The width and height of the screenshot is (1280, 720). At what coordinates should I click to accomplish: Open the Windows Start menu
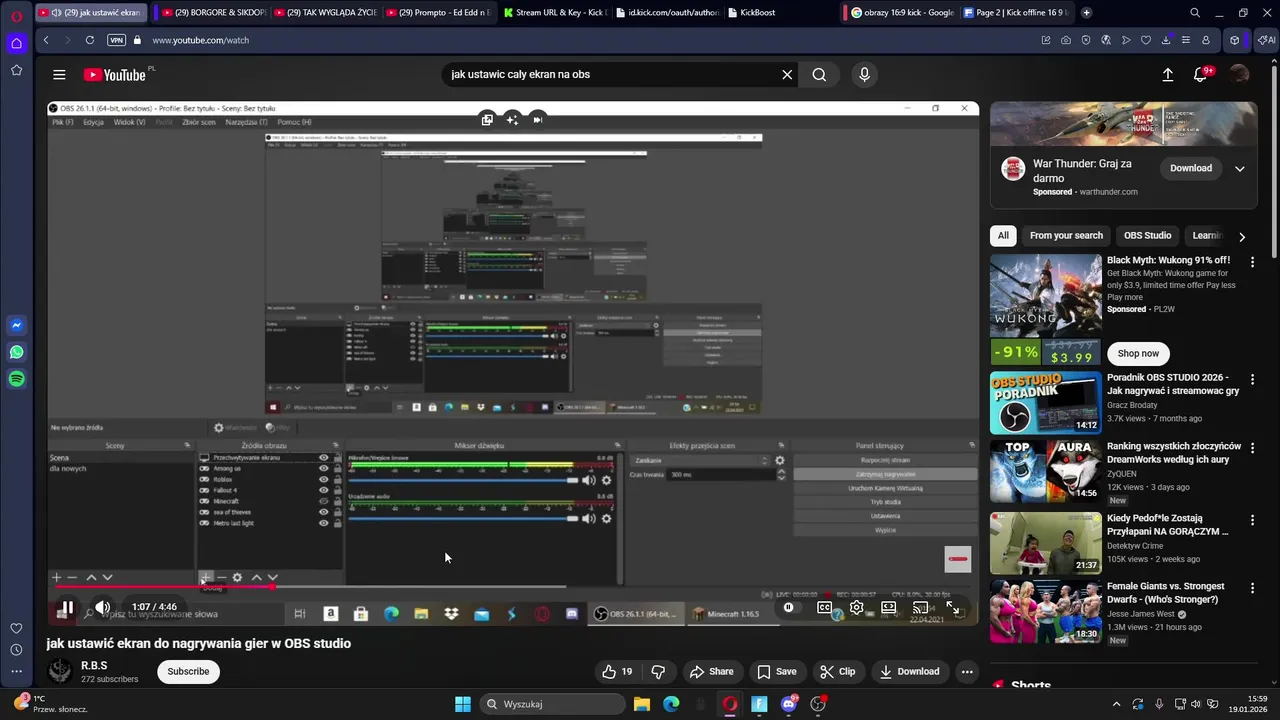pyautogui.click(x=463, y=704)
